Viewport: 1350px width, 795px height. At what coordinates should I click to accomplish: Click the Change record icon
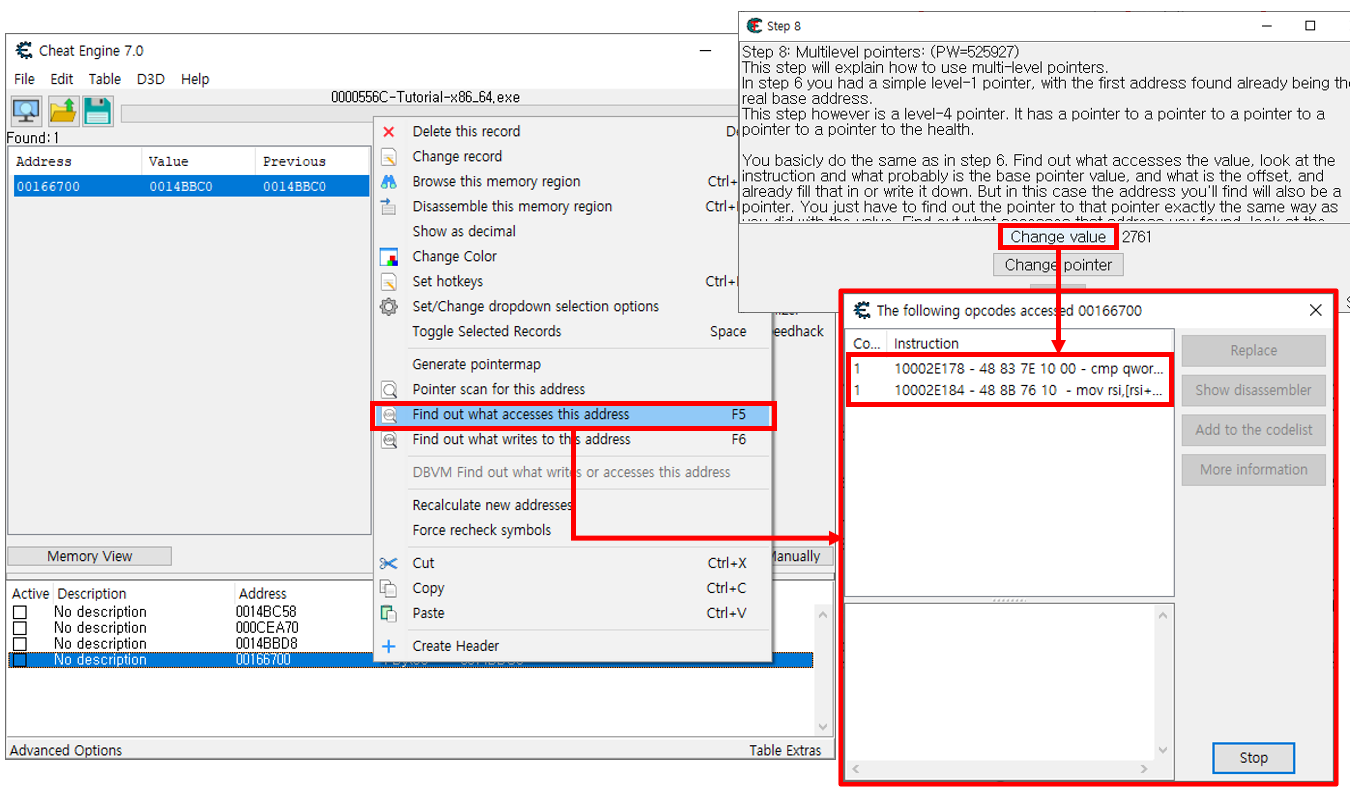tap(390, 156)
